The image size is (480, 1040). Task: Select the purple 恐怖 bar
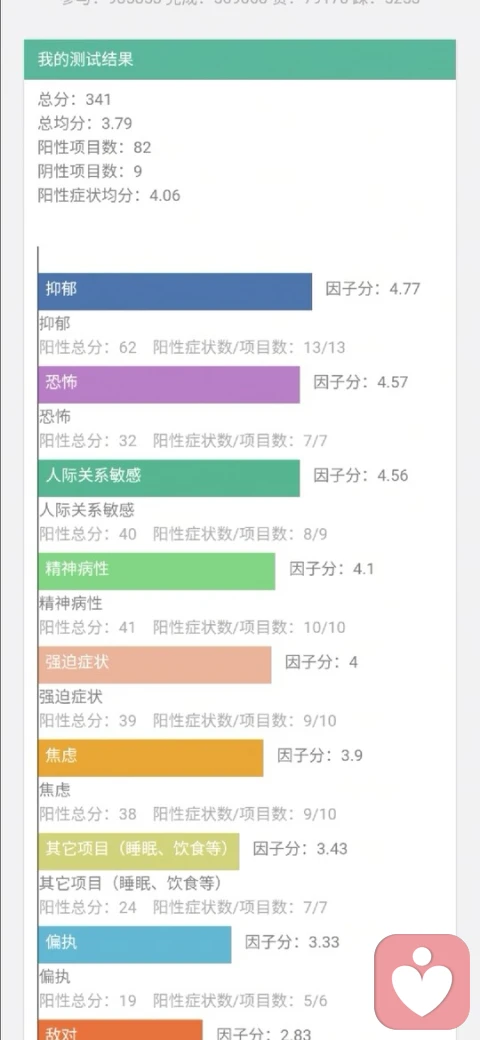[x=169, y=384]
